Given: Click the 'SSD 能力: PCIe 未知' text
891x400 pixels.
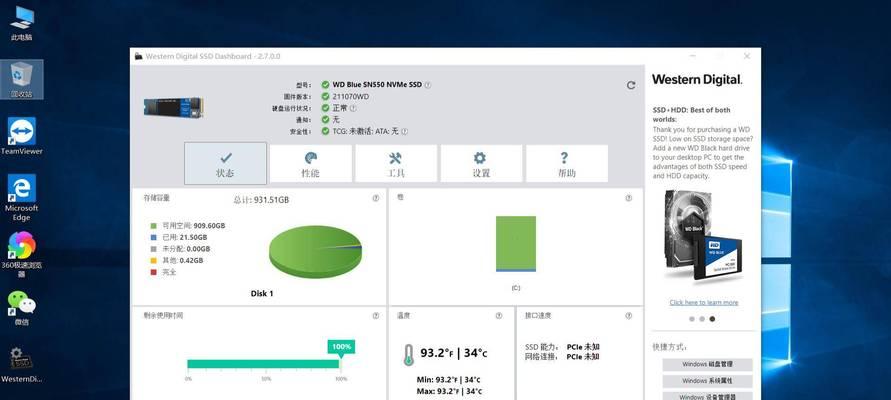Looking at the screenshot, I should [x=562, y=347].
